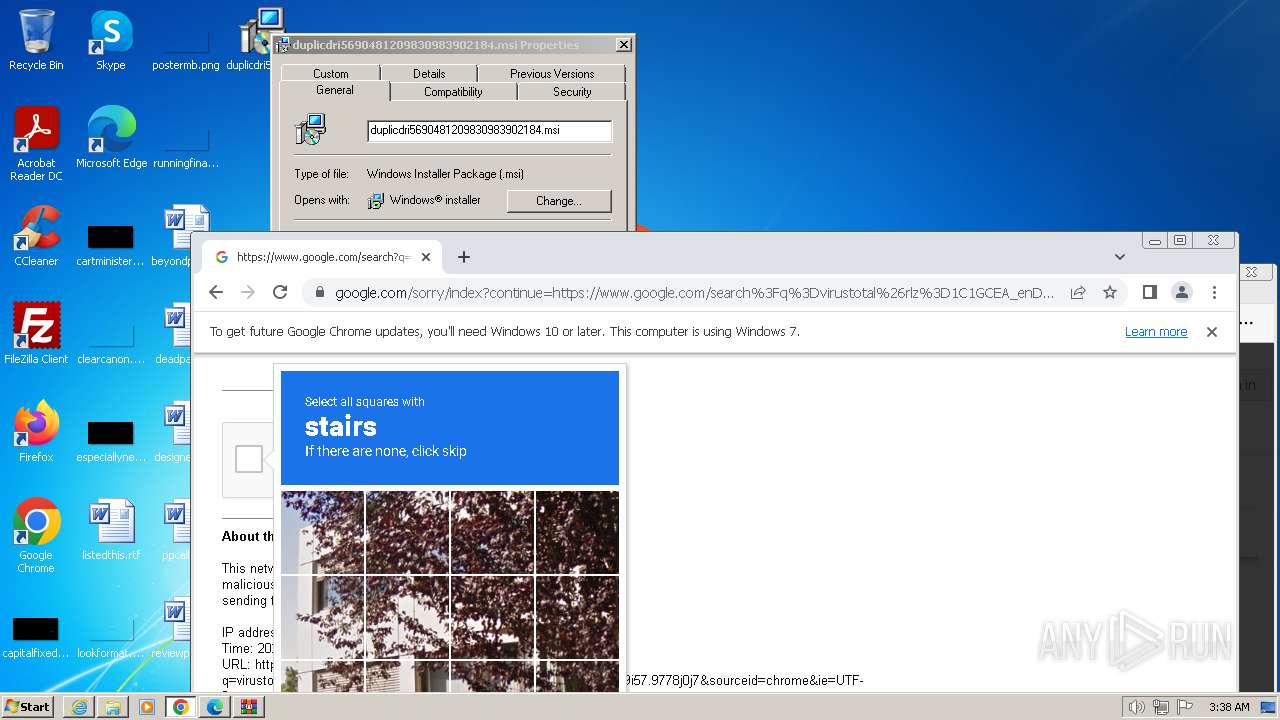Click the Chrome address bar URL
Image resolution: width=1280 pixels, height=720 pixels.
pyautogui.click(x=694, y=293)
